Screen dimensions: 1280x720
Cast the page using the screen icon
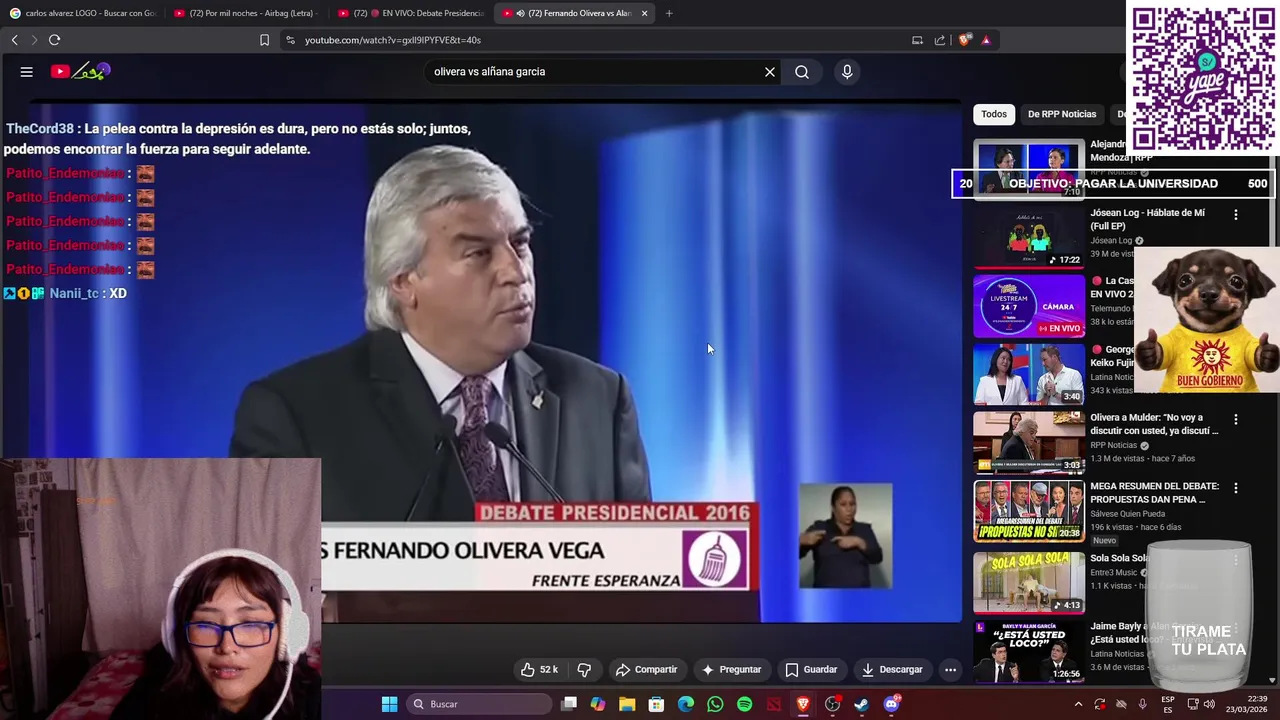tap(917, 40)
